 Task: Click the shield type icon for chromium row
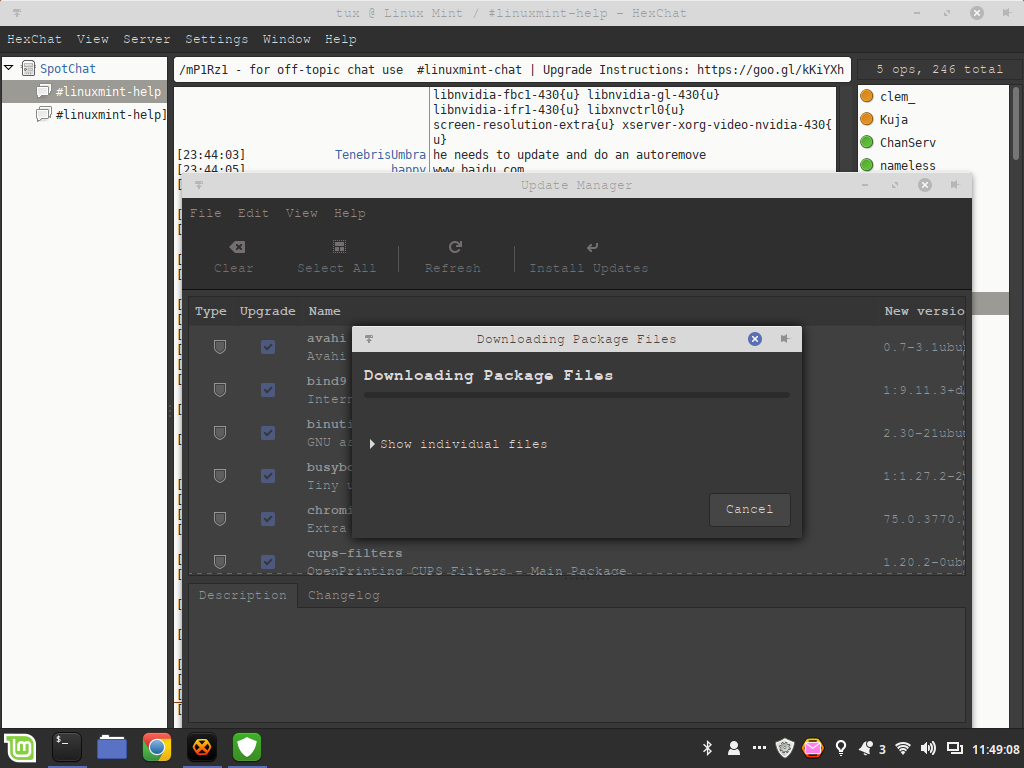coord(220,519)
